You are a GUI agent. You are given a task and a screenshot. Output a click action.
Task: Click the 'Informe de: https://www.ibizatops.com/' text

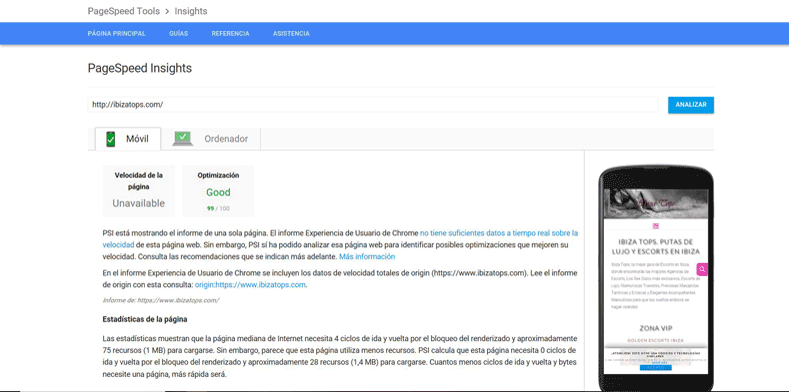tap(161, 300)
